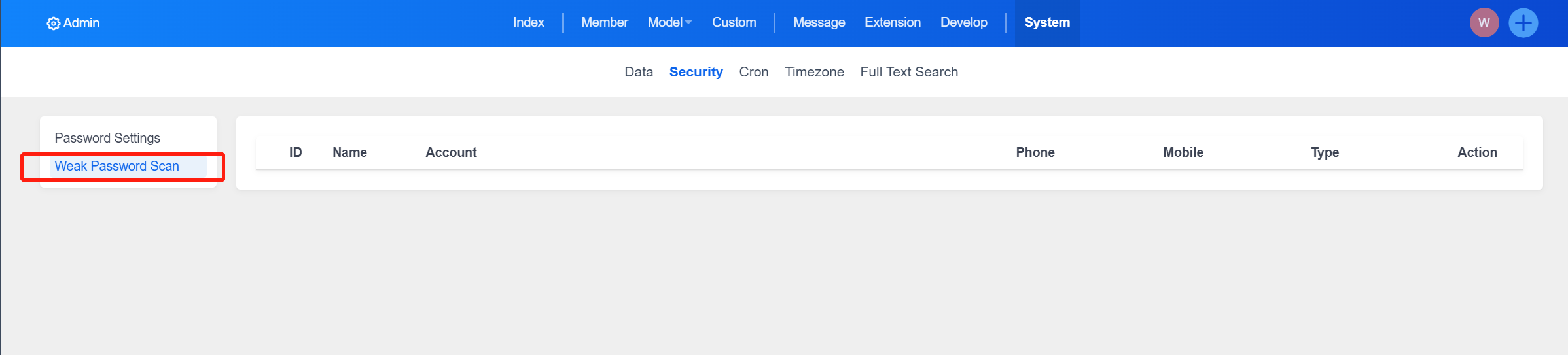
Task: Open the Full Text Search tab
Action: [908, 72]
